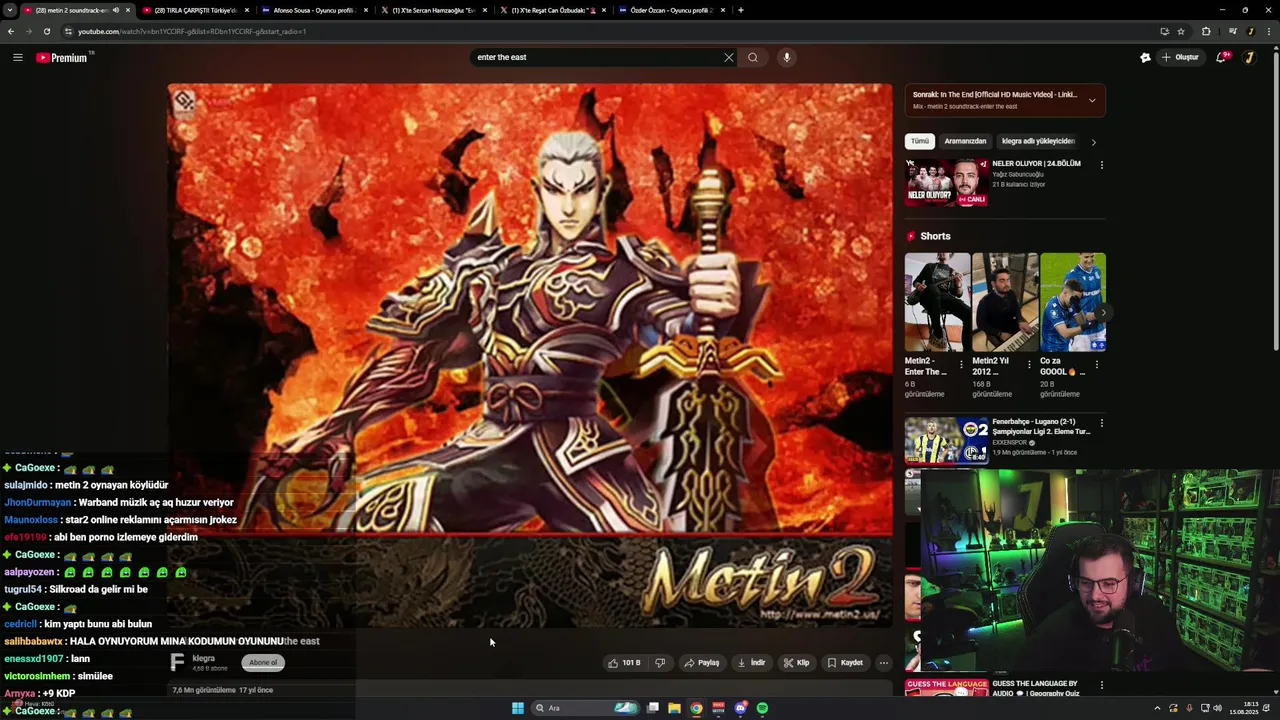The height and width of the screenshot is (720, 1280).
Task: Open Chrome three-dot menu
Action: 1269,31
